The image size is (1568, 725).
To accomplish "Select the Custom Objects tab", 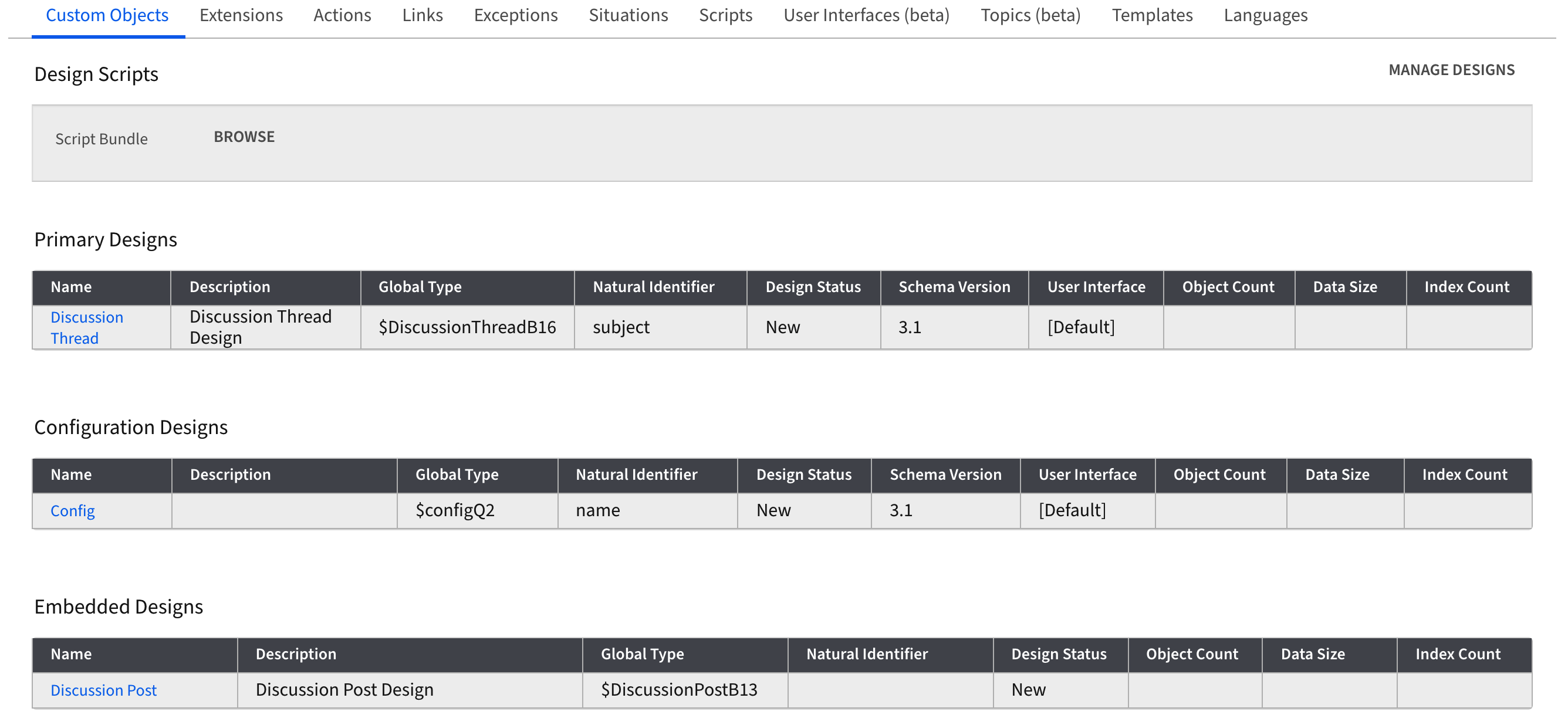I will point(107,15).
